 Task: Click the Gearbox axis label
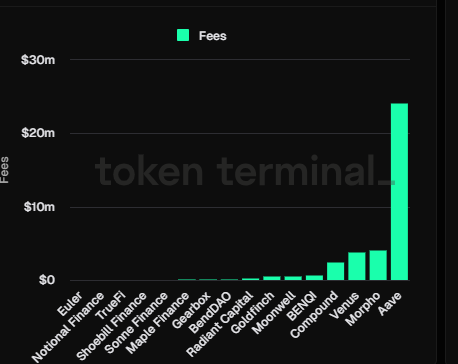click(191, 310)
